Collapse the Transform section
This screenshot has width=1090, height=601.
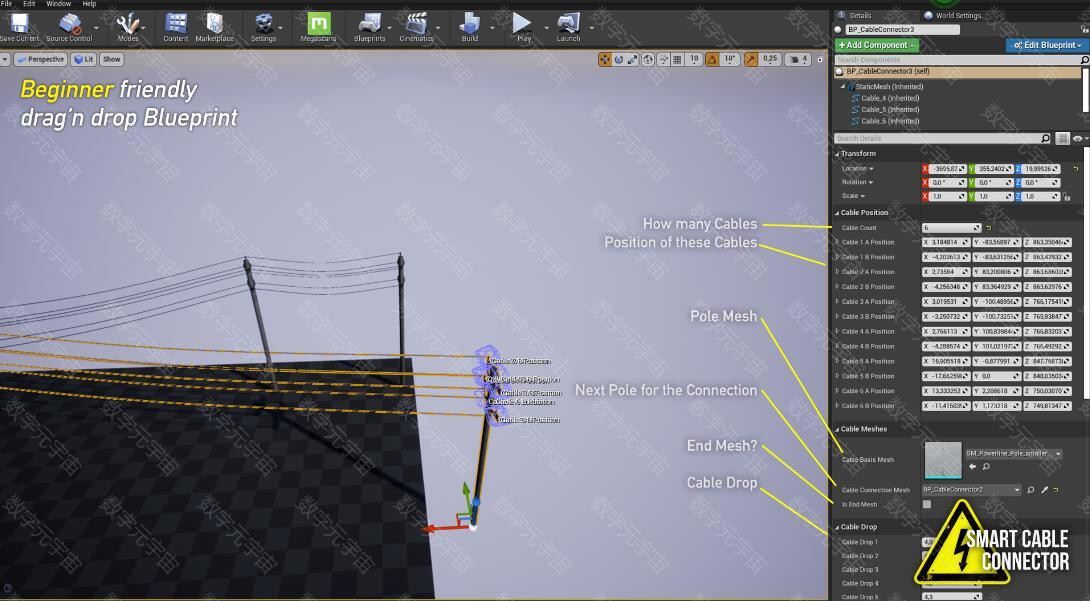[837, 154]
